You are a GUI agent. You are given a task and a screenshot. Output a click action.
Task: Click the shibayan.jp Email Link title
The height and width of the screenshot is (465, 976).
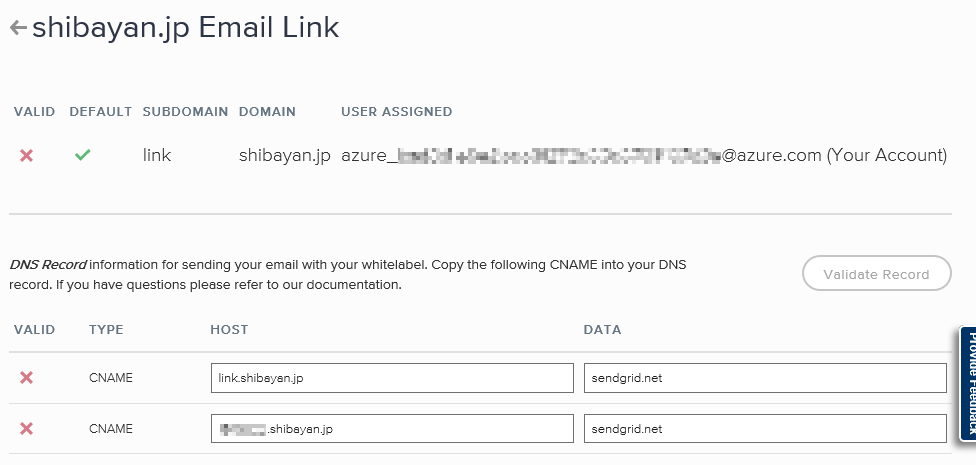185,28
